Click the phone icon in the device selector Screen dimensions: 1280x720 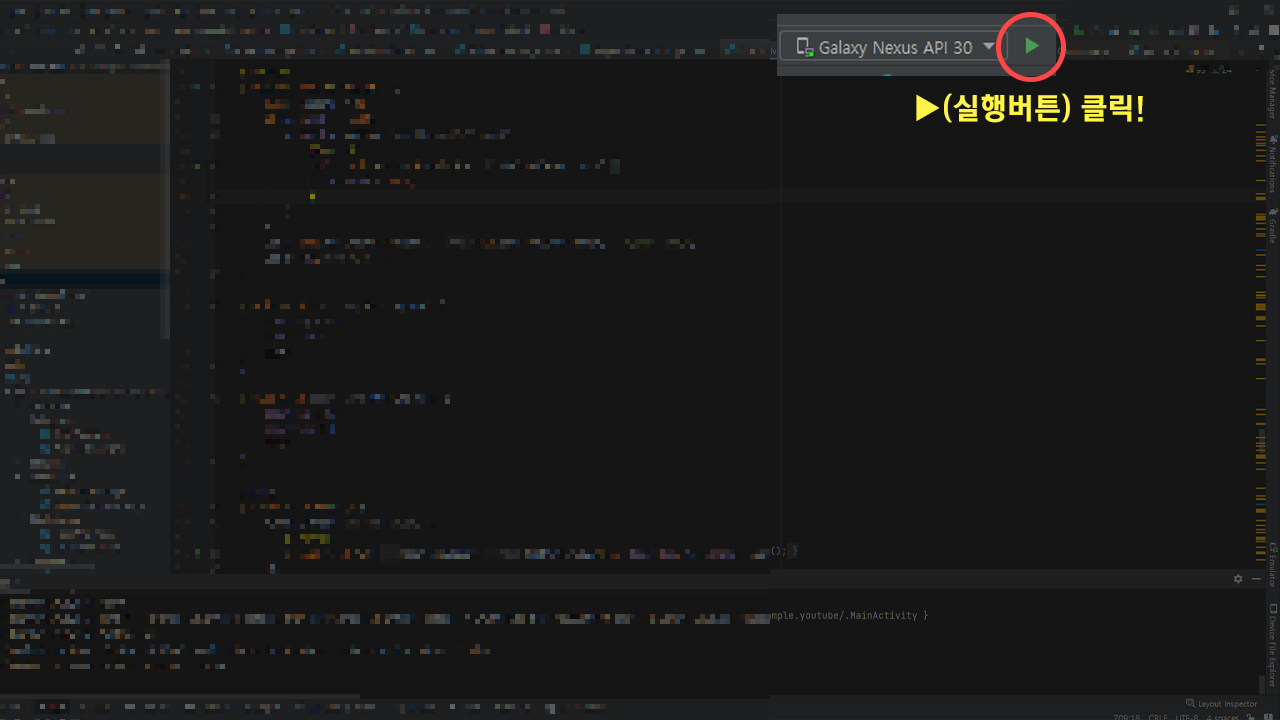(804, 47)
